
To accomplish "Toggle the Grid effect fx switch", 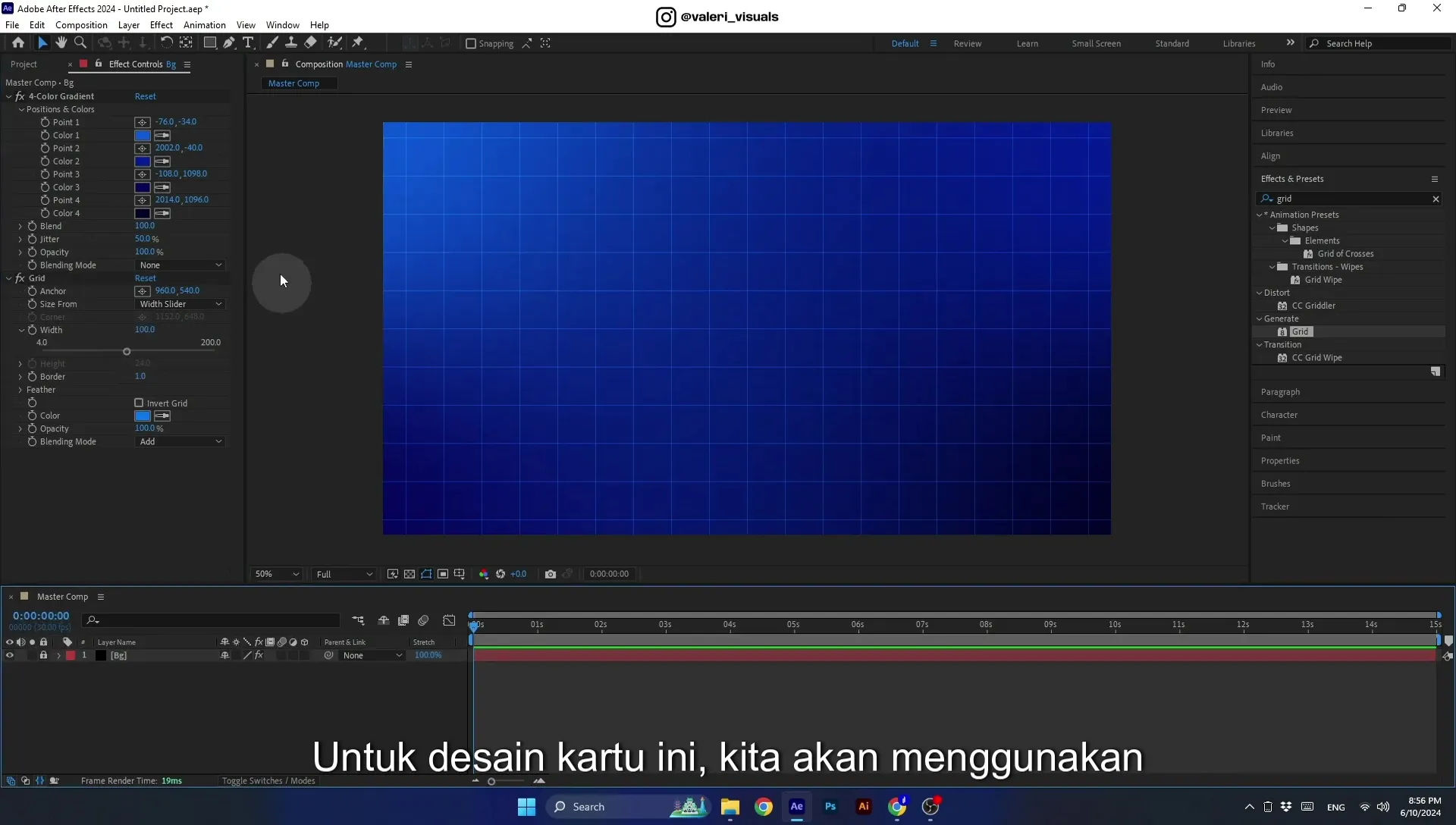I will click(x=20, y=278).
